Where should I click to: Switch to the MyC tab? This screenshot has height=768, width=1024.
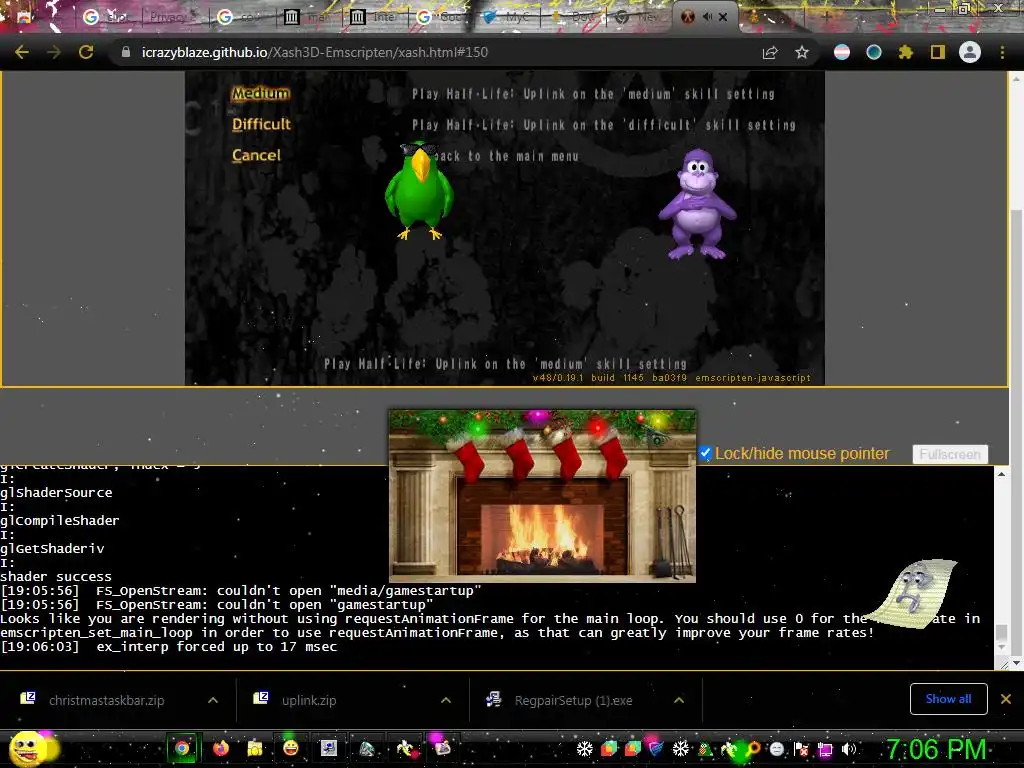508,17
